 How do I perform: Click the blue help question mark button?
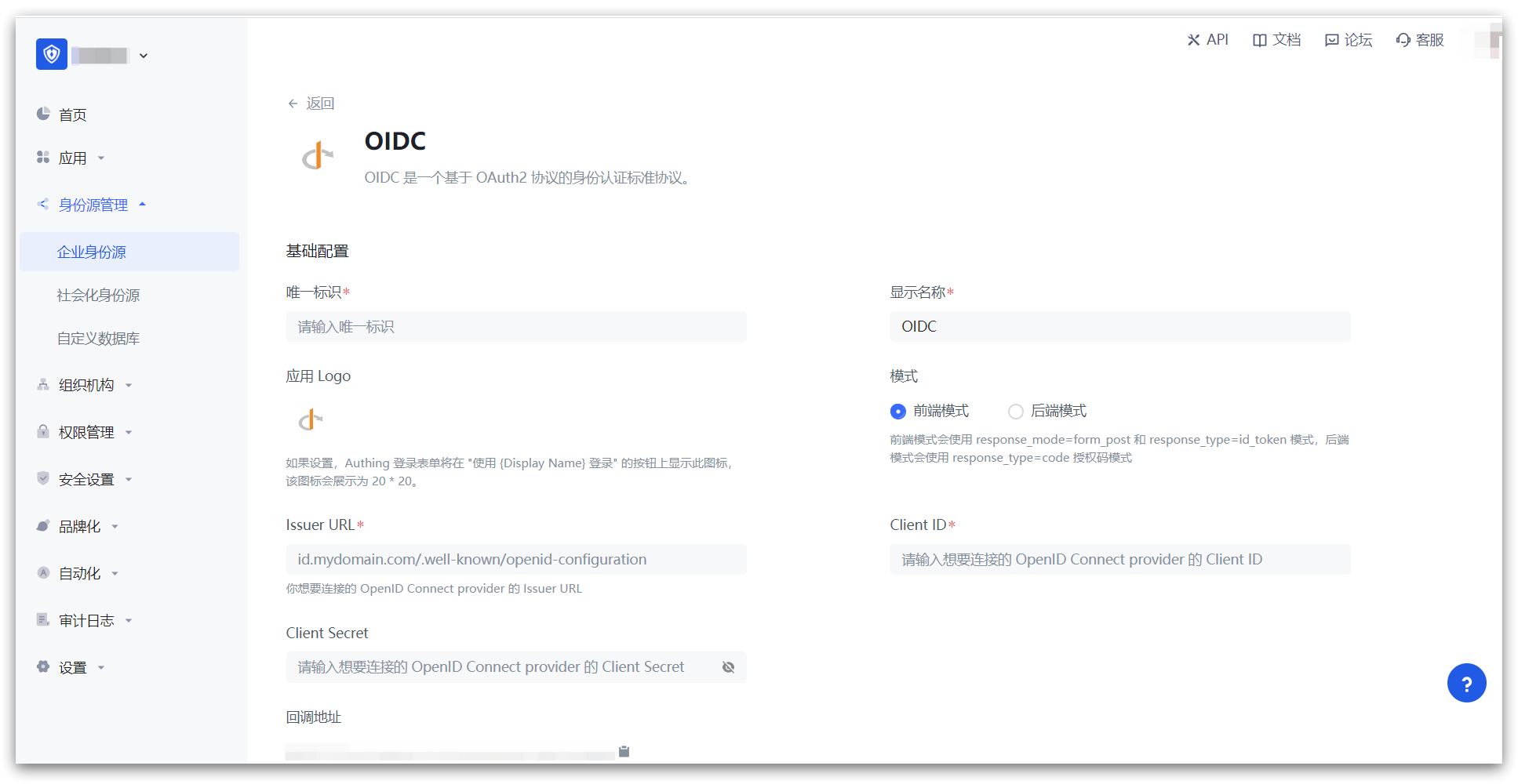(x=1465, y=683)
